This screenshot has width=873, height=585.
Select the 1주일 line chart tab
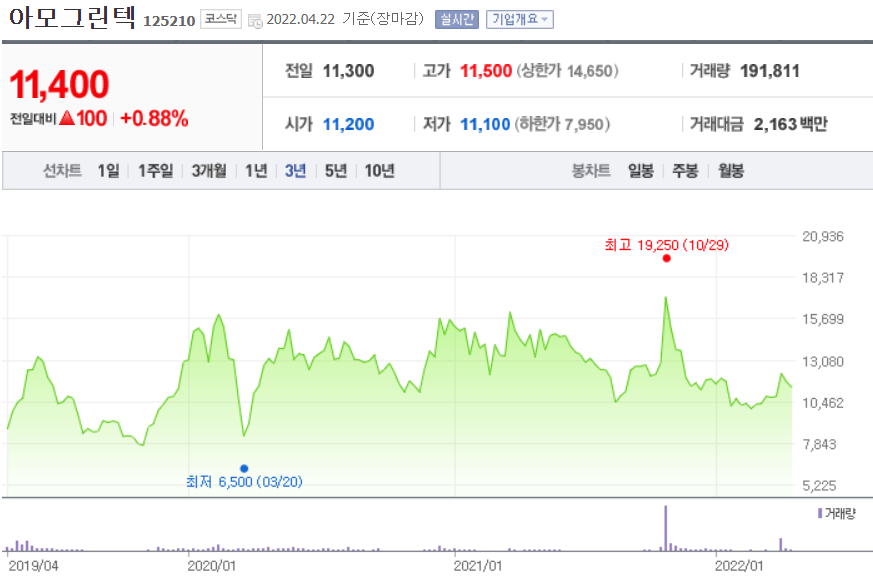(155, 170)
